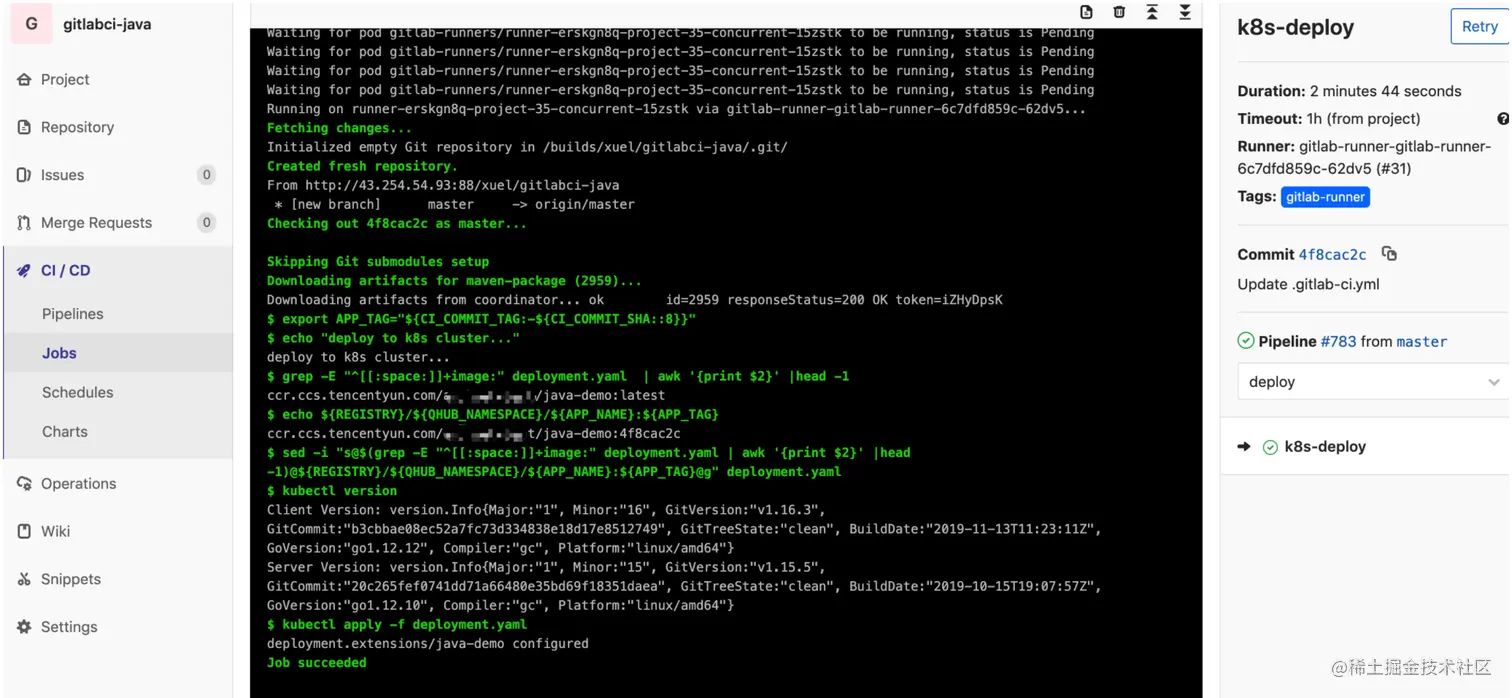This screenshot has width=1512, height=698.
Task: Click the '$ kubectl apply -f deployment.yaml' line
Action: (x=397, y=624)
